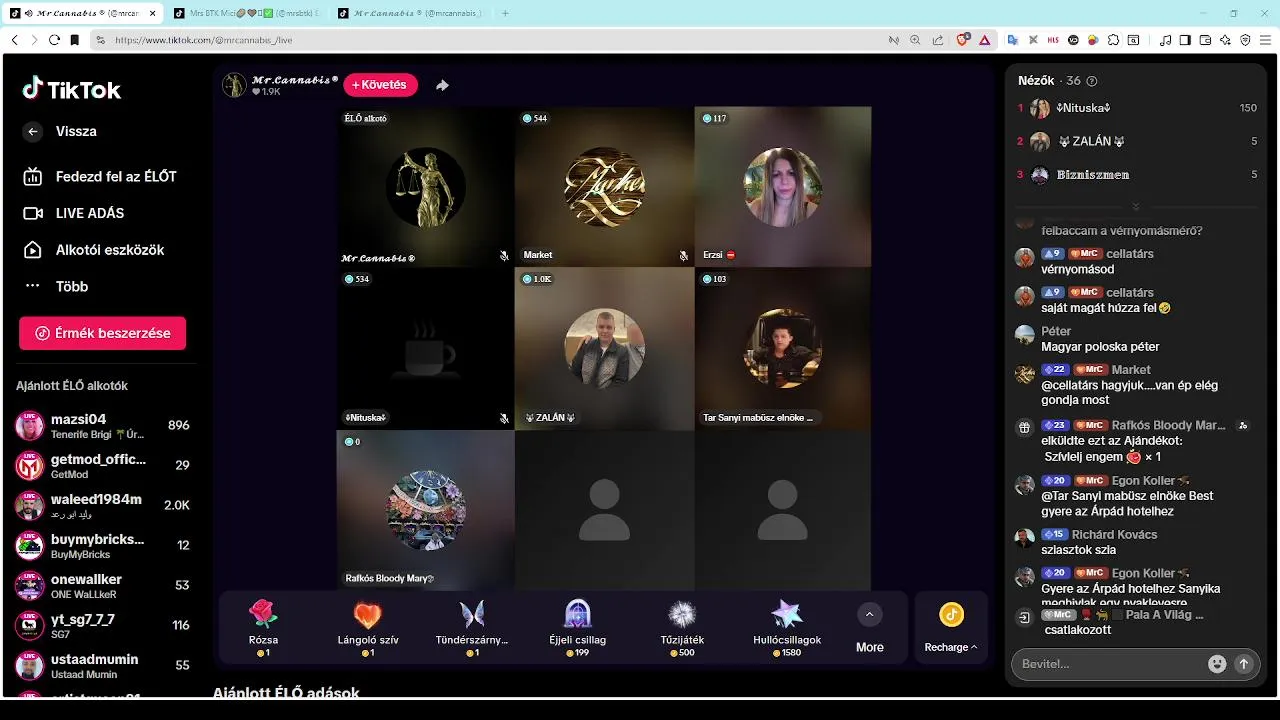Toggle the browser sidebar panel
Viewport: 1280px width, 720px height.
tap(1185, 40)
